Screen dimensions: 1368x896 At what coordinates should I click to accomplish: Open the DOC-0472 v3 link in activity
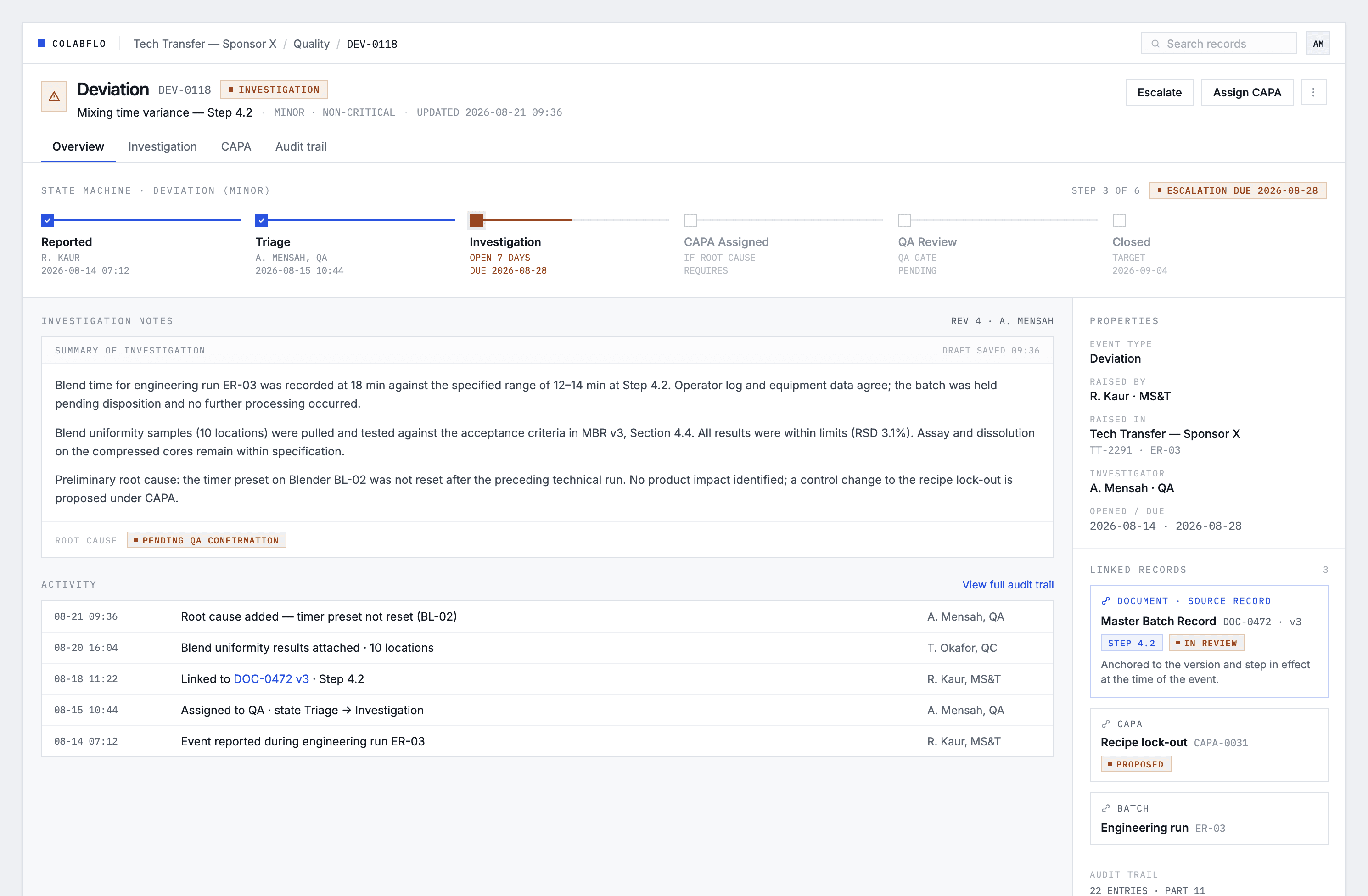[x=271, y=679]
